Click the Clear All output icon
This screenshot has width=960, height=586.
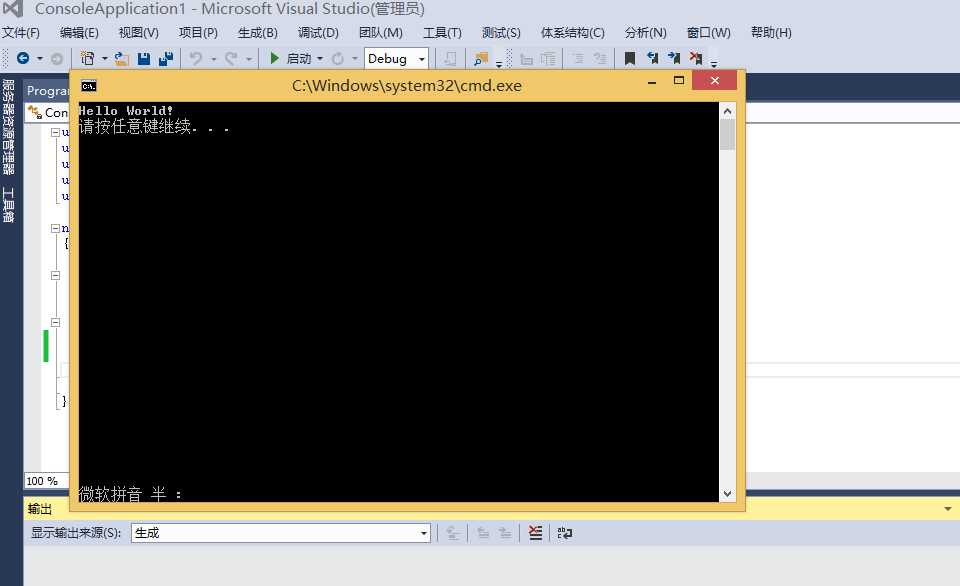click(x=536, y=533)
